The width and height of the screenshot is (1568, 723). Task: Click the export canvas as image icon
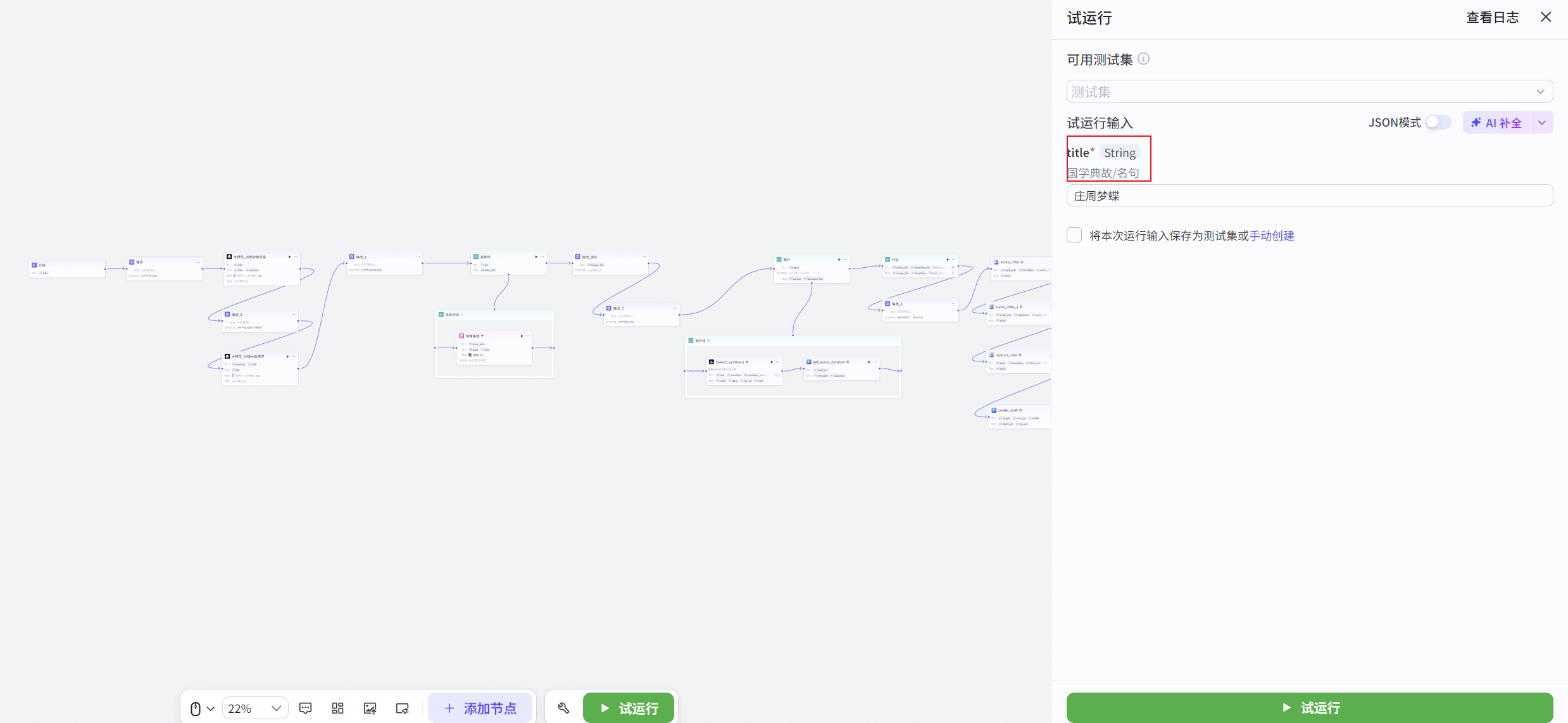[370, 708]
